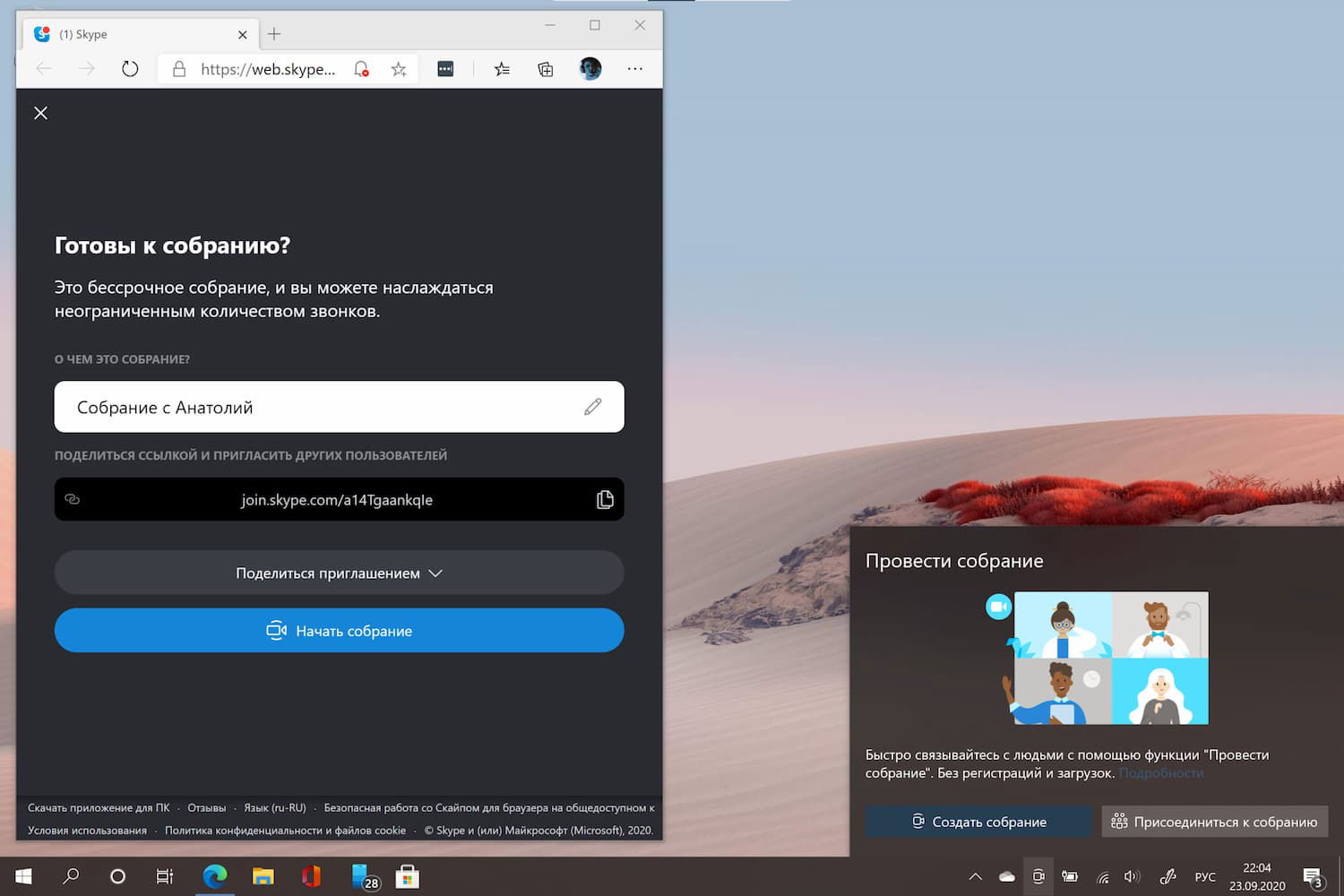The width and height of the screenshot is (1344, 896).
Task: Click the link icon beside the meeting URL
Action: pyautogui.click(x=72, y=499)
